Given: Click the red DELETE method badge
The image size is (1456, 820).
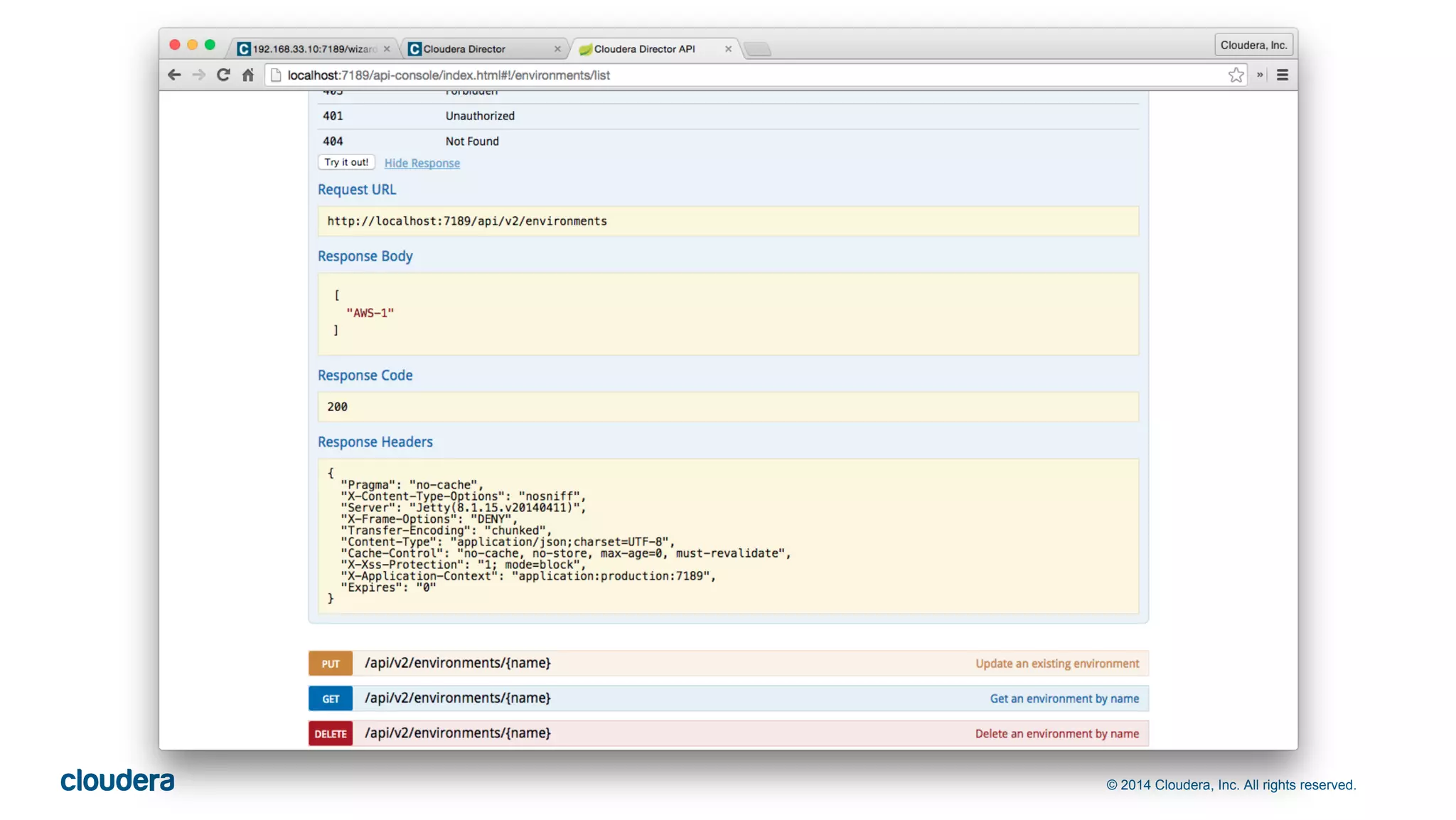Looking at the screenshot, I should [331, 733].
